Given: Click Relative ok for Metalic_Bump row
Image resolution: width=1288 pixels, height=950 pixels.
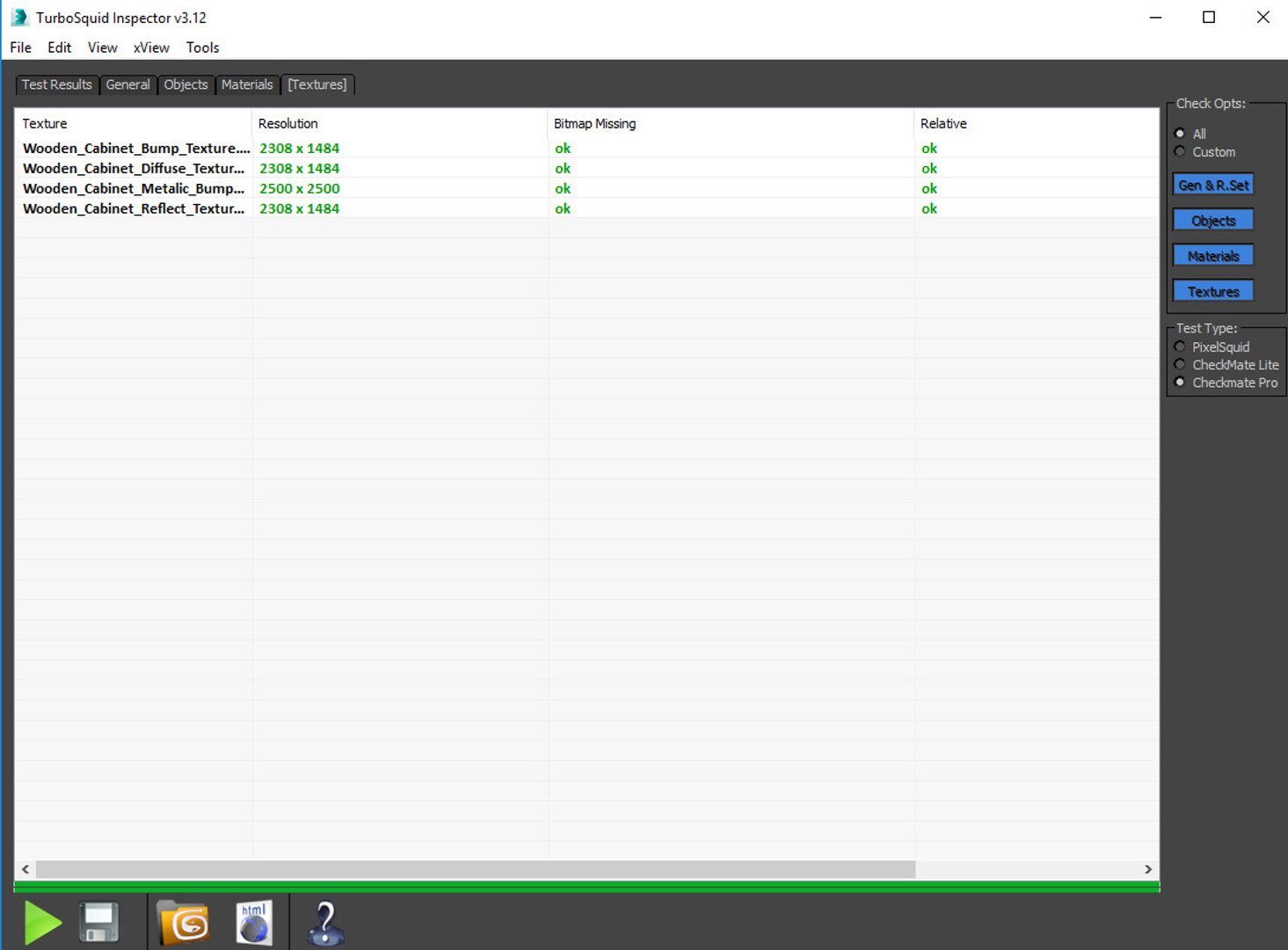Looking at the screenshot, I should pyautogui.click(x=929, y=189).
